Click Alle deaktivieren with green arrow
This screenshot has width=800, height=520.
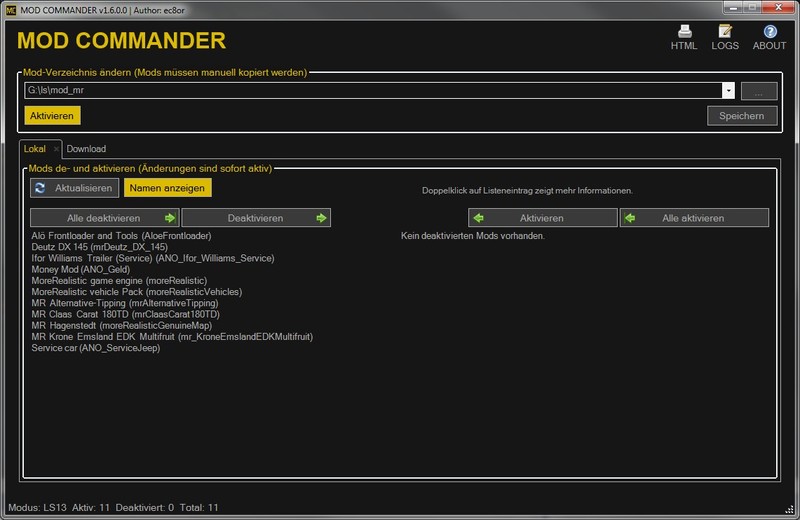pyautogui.click(x=104, y=218)
